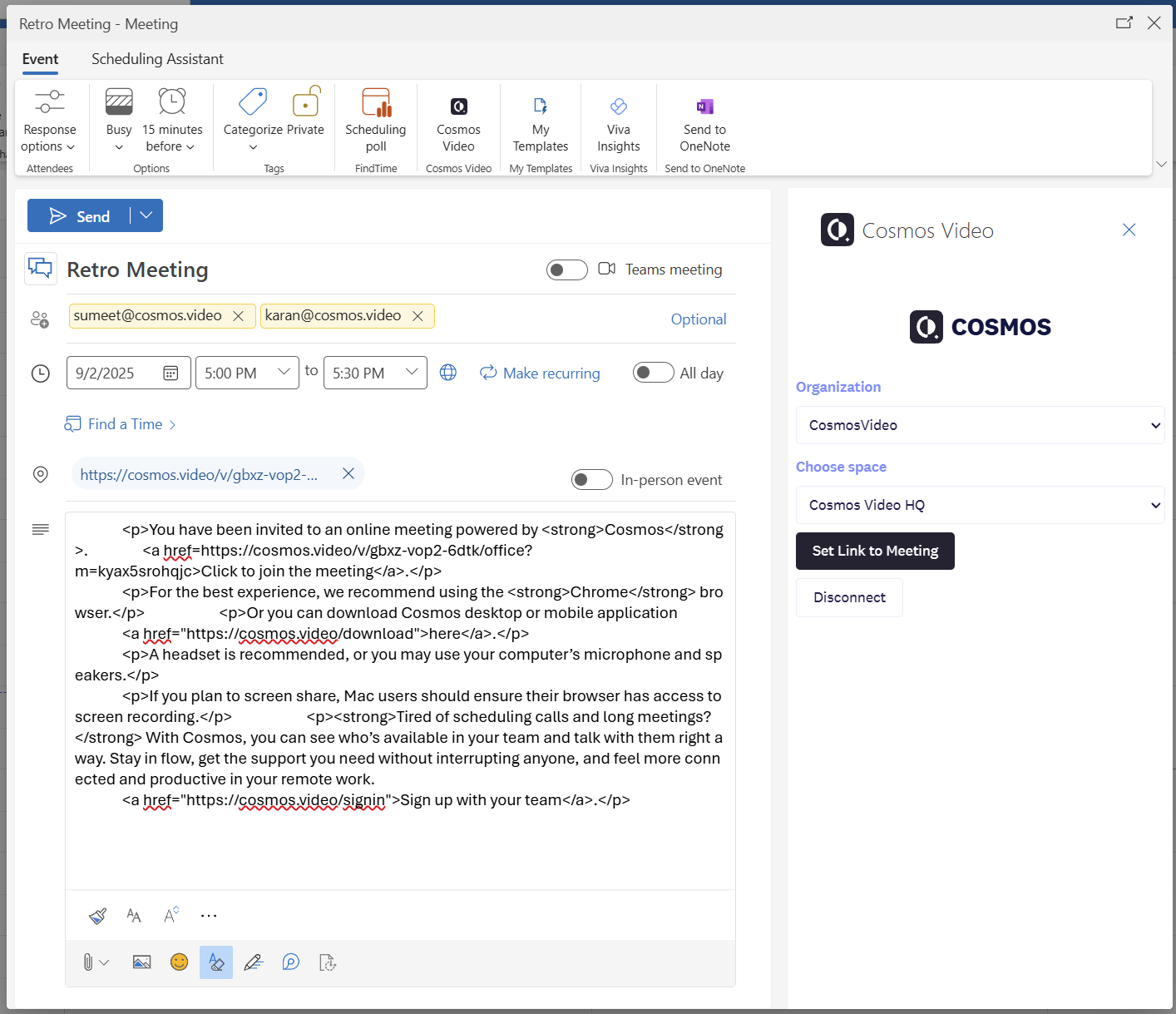Click the Cosmos Video ribbon icon
1176x1014 pixels.
(459, 106)
